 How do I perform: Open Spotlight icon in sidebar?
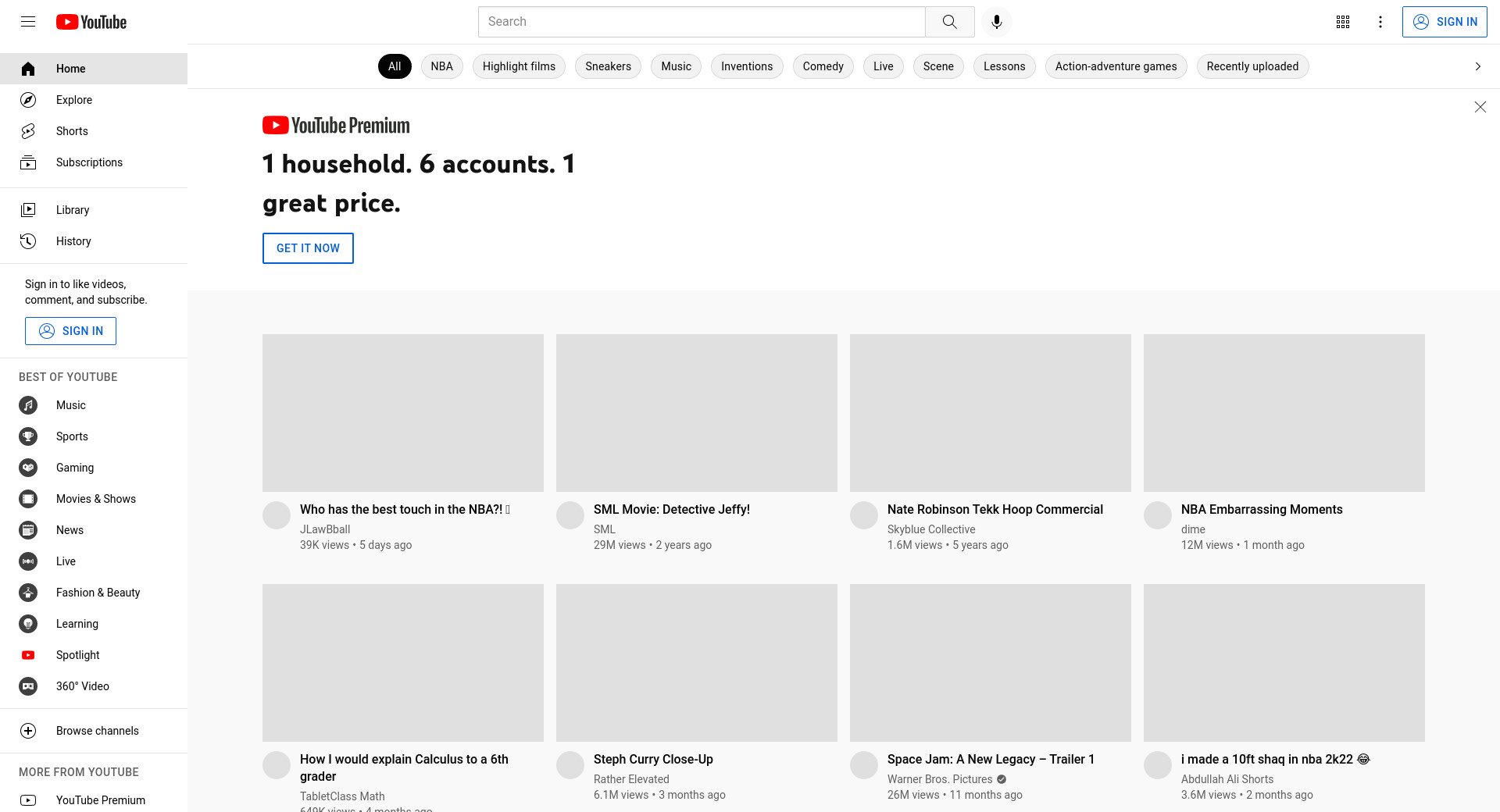click(x=28, y=655)
